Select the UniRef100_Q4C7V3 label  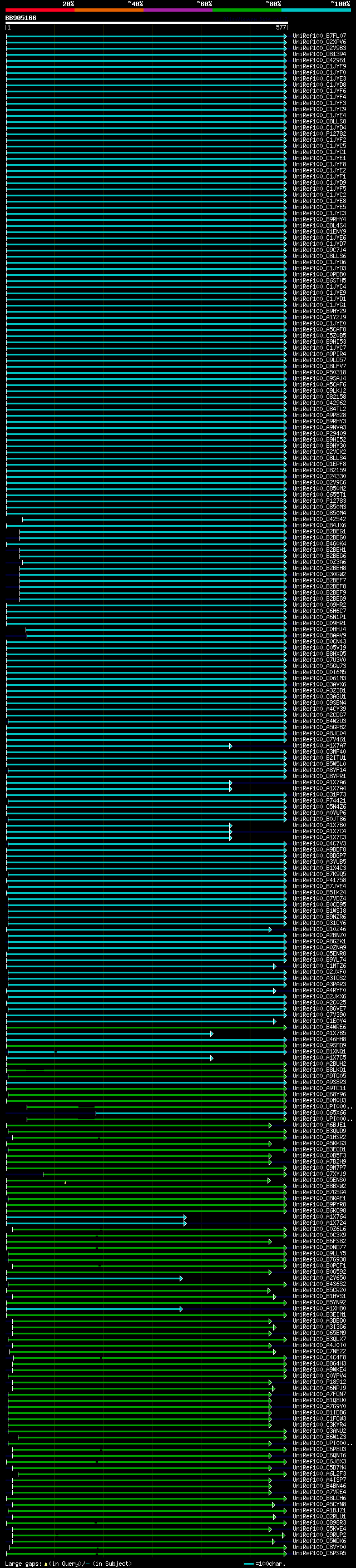[x=319, y=844]
